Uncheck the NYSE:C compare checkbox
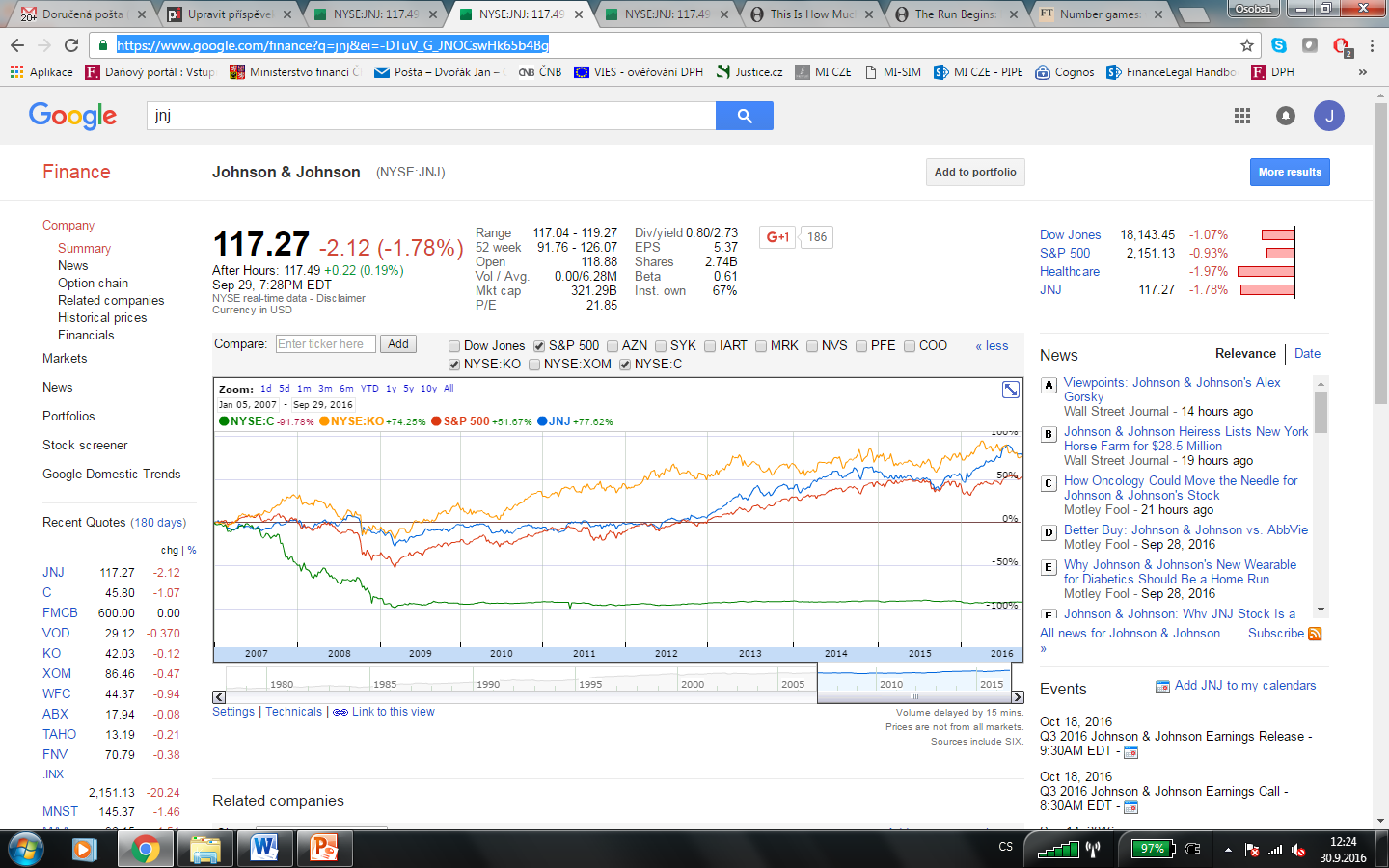The width and height of the screenshot is (1389, 868). pyautogui.click(x=625, y=365)
